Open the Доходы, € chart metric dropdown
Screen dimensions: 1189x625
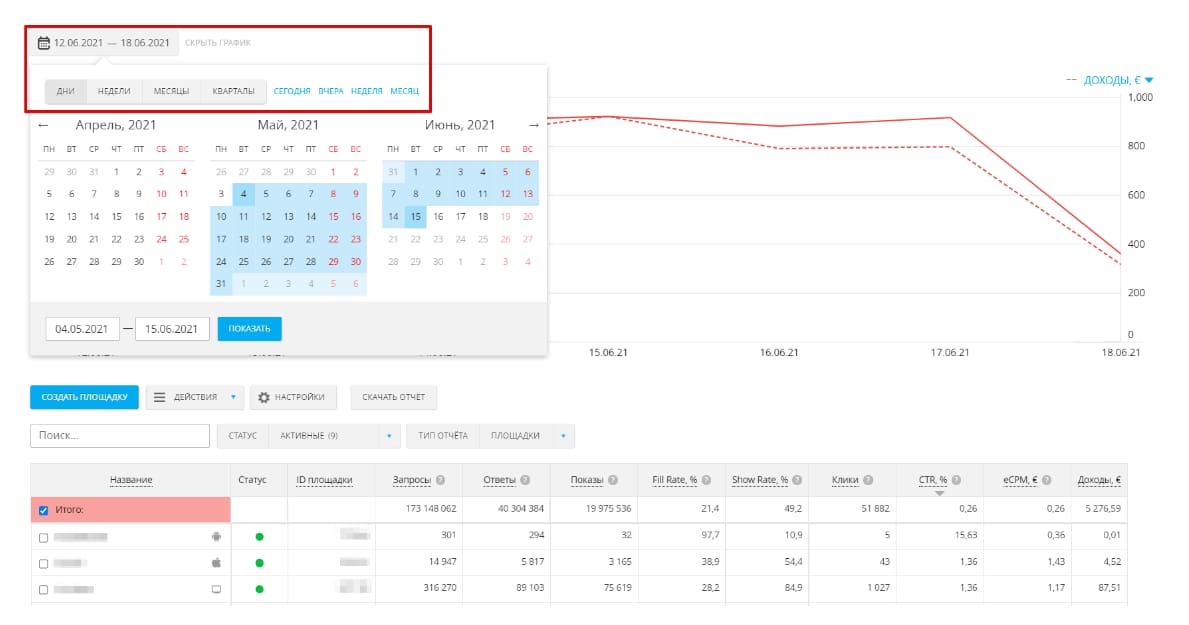click(1149, 80)
